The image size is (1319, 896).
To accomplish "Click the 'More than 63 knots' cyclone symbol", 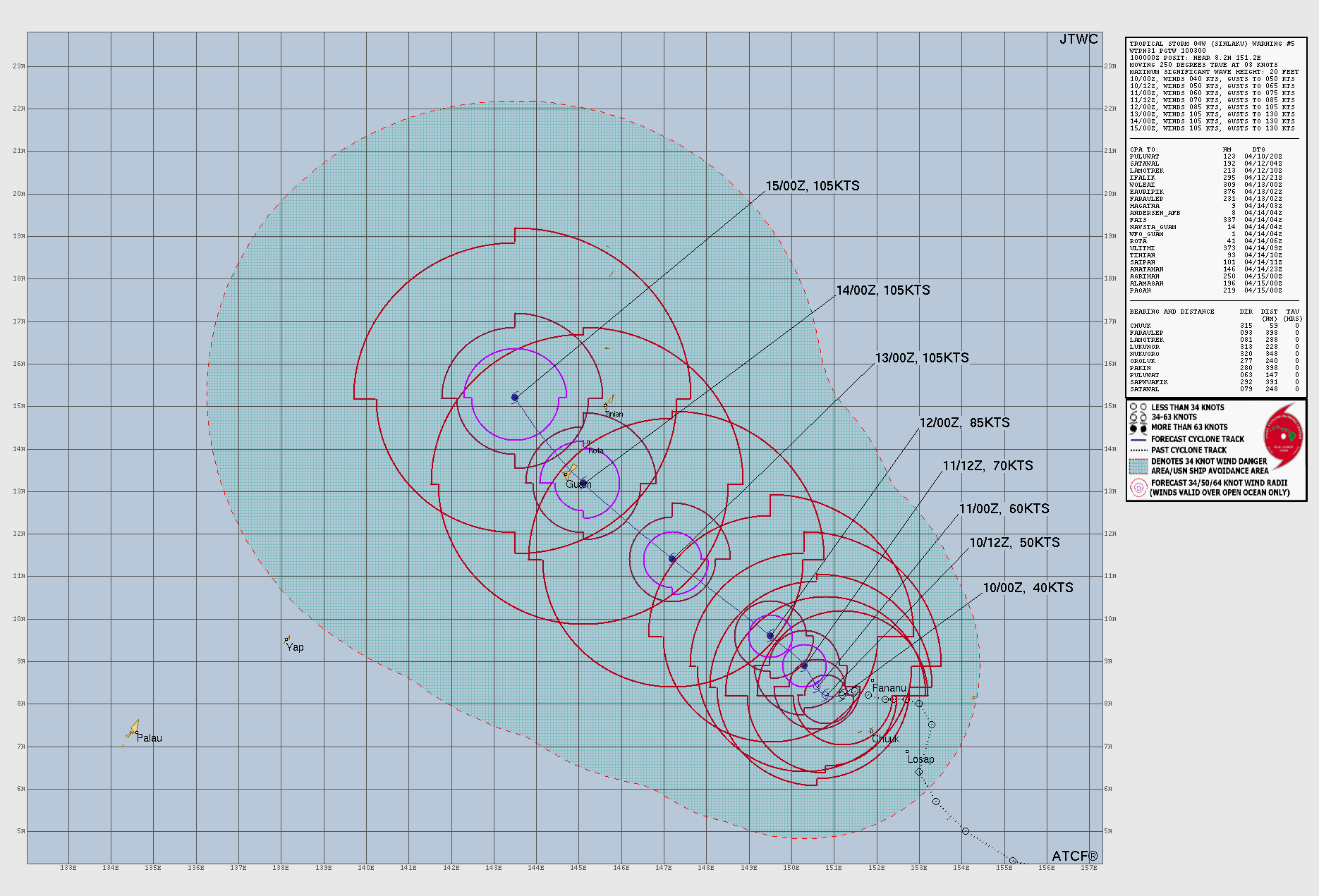I will click(1138, 427).
